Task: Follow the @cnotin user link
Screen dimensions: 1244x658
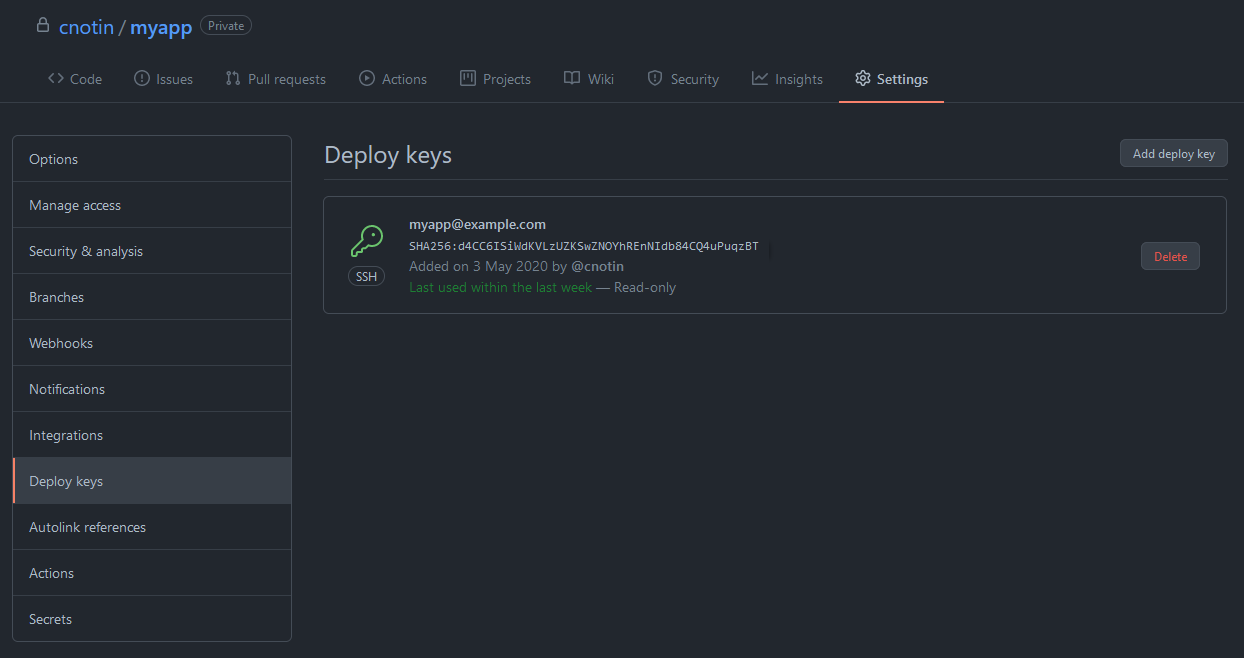Action: pyautogui.click(x=597, y=267)
